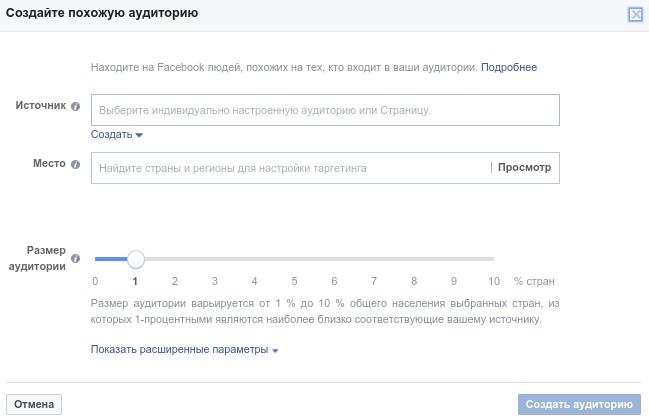The width and height of the screenshot is (649, 419).
Task: Click the info icon next to Место
Action: (x=75, y=164)
